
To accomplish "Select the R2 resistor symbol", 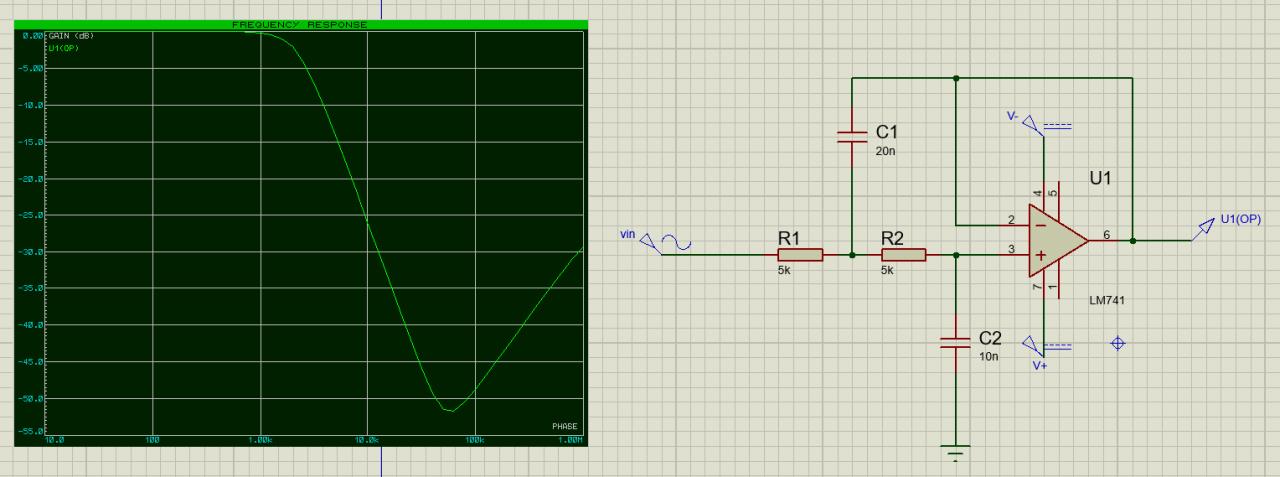I will [x=903, y=255].
